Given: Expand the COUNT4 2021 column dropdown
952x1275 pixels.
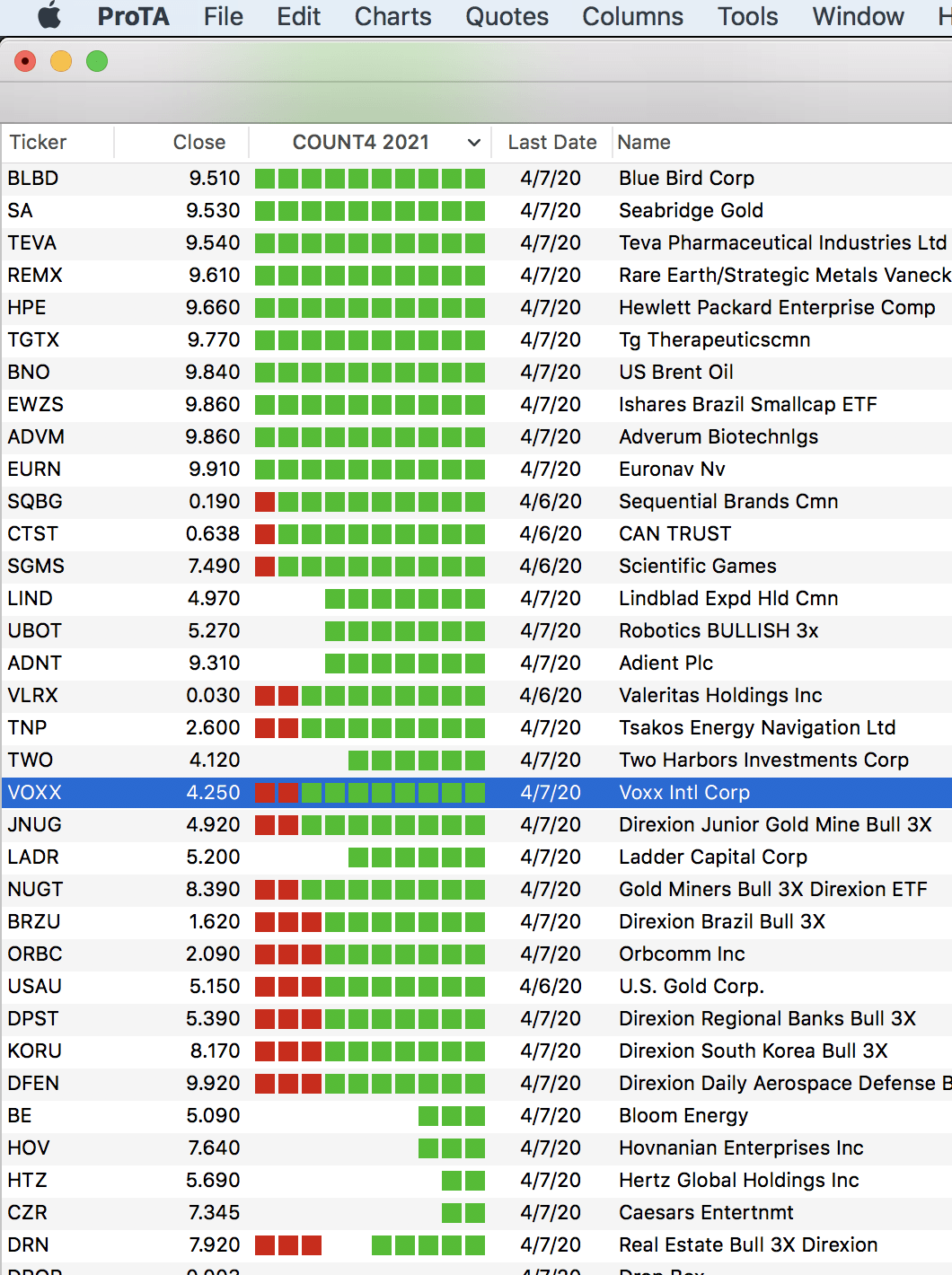Looking at the screenshot, I should click(473, 143).
